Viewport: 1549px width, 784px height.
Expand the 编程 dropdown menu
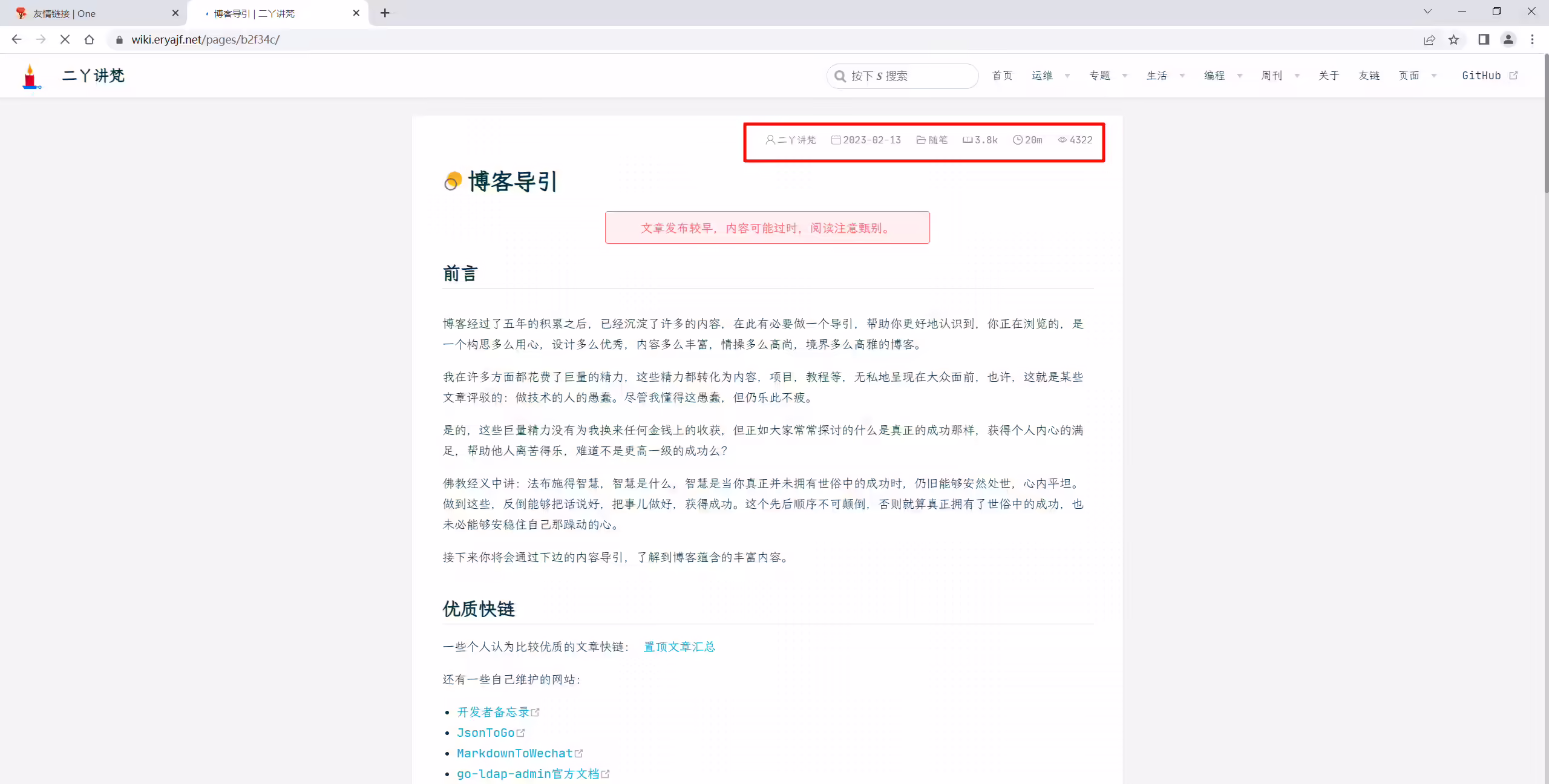[x=1223, y=76]
